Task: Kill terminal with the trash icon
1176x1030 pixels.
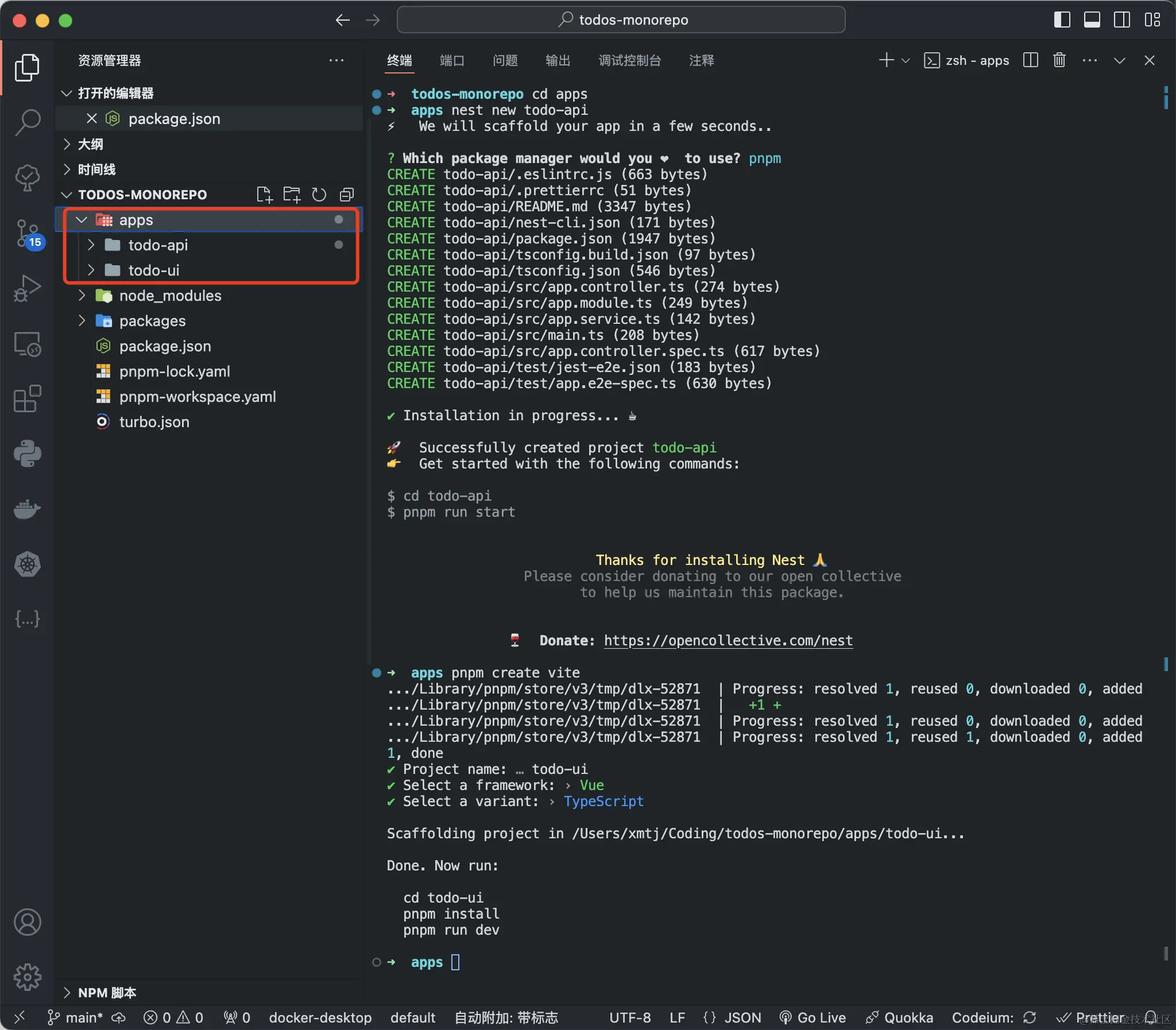Action: tap(1059, 60)
